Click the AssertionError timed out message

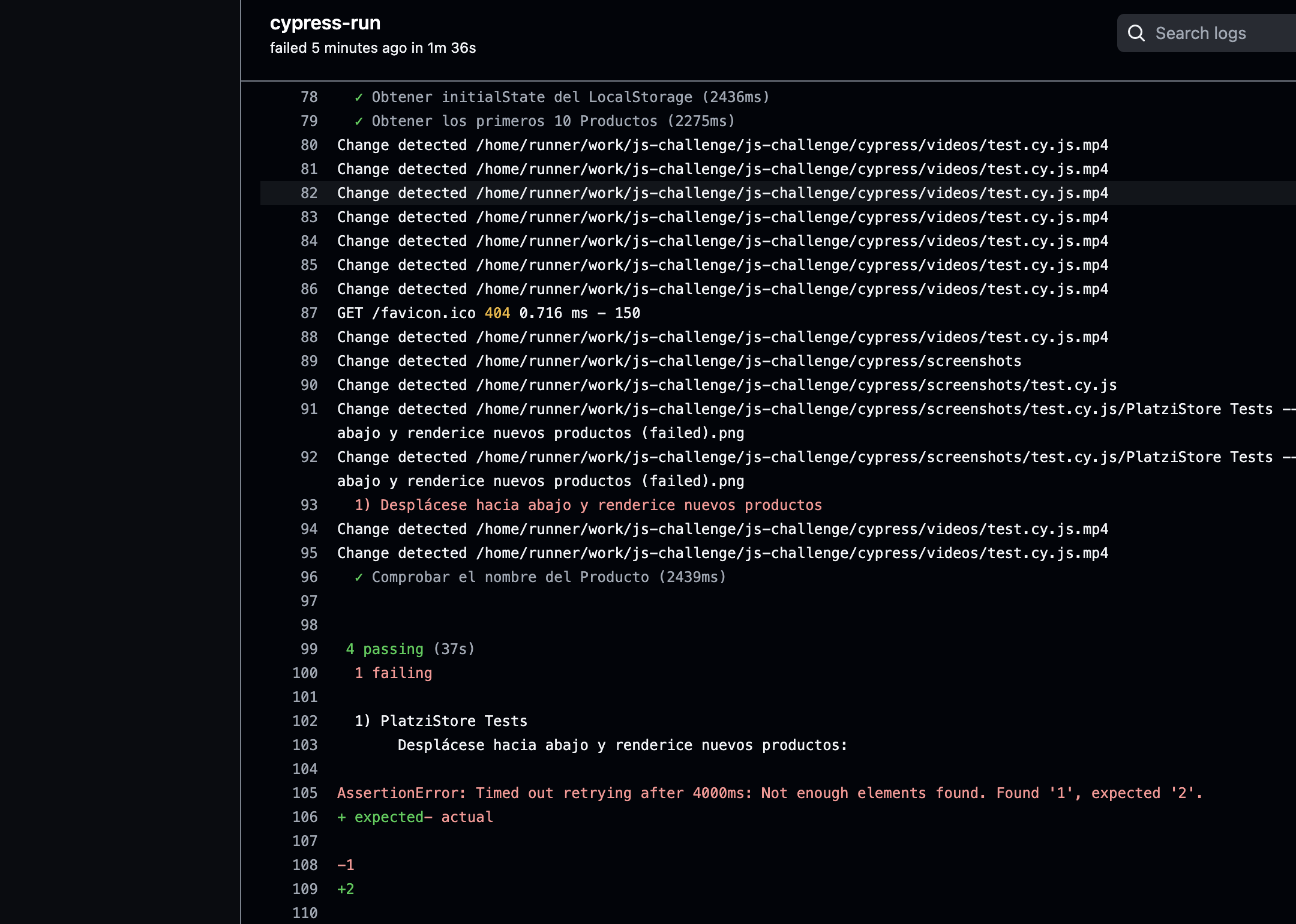pyautogui.click(x=770, y=793)
